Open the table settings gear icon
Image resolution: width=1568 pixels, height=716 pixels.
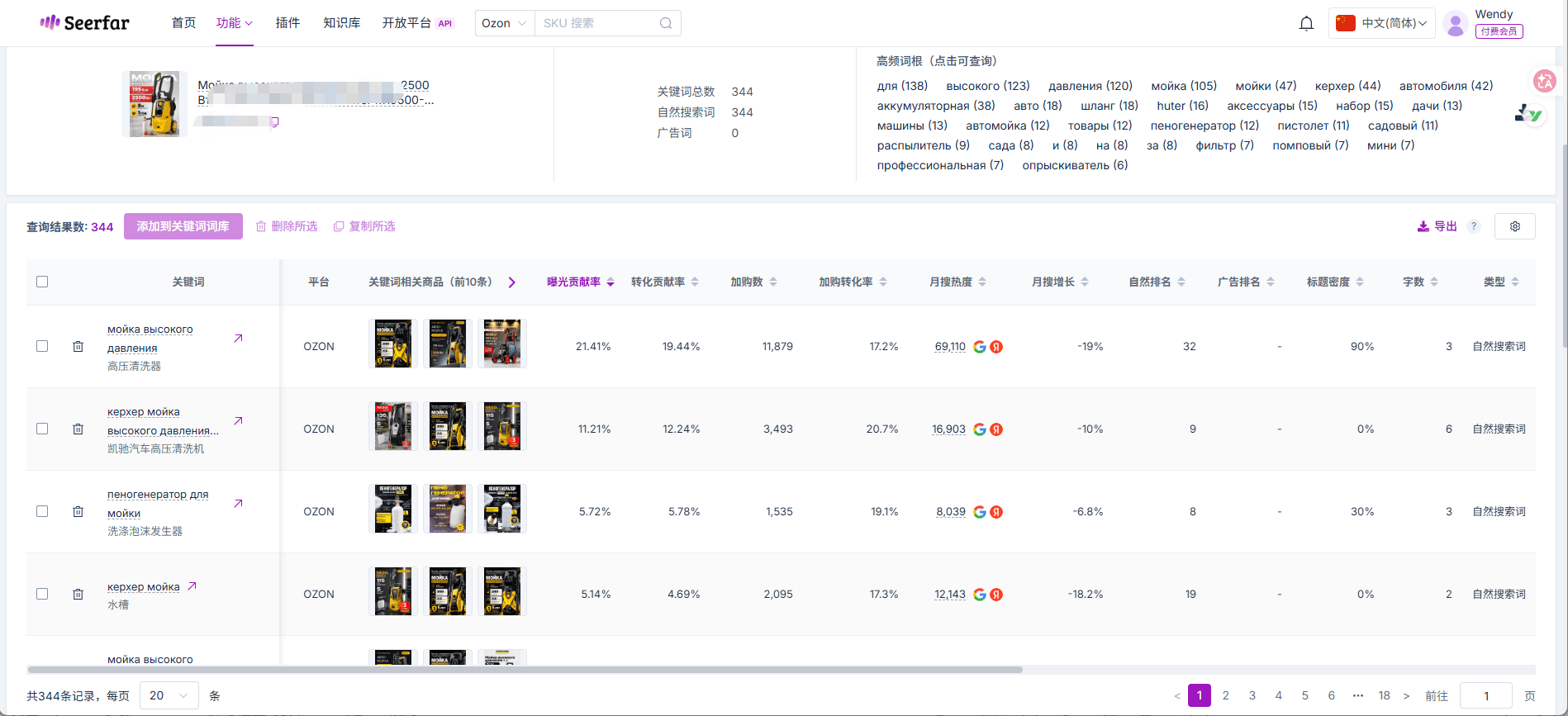(x=1515, y=226)
